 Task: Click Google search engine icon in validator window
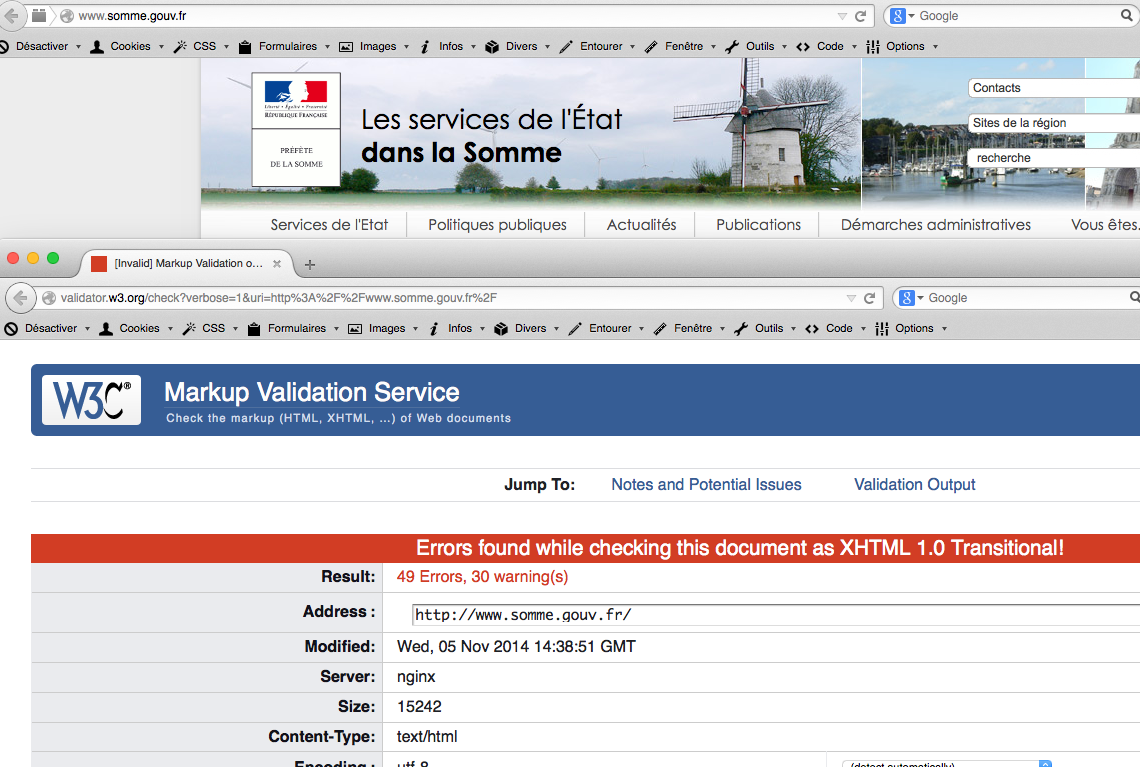coord(907,298)
